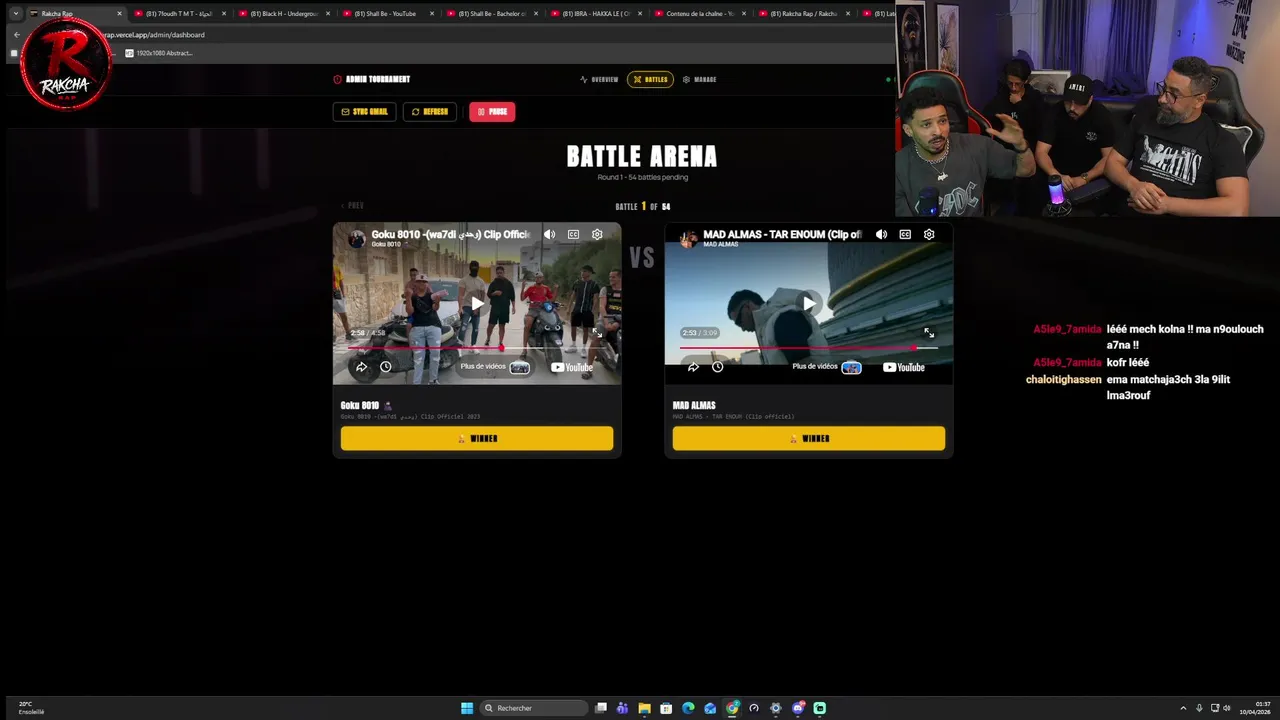The image size is (1280, 720).
Task: Open volume control in system tray
Action: click(1228, 708)
